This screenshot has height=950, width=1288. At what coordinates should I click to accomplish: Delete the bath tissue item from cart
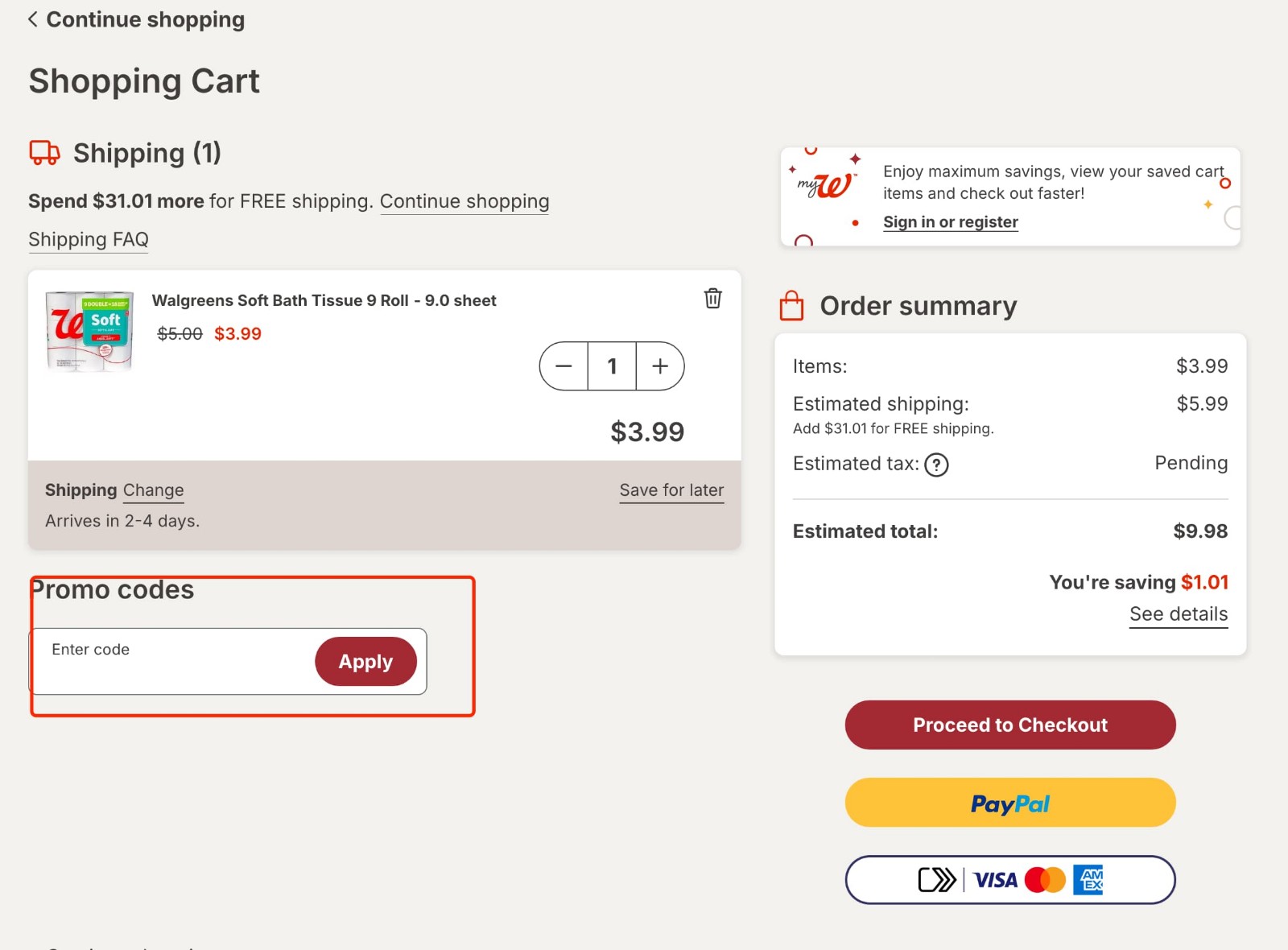pos(712,298)
